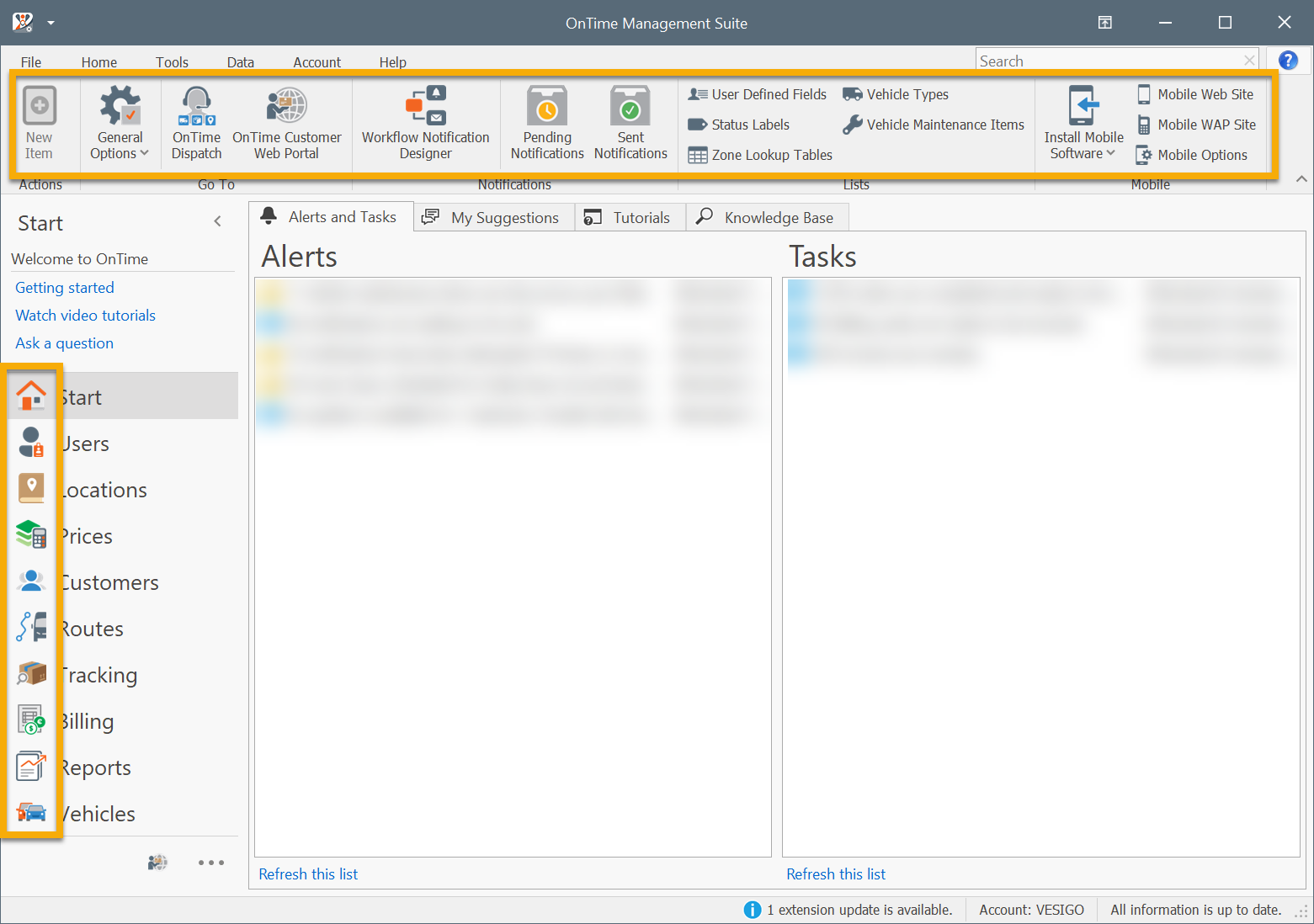Image resolution: width=1314 pixels, height=924 pixels.
Task: Open Vehicle Types list
Action: [896, 94]
